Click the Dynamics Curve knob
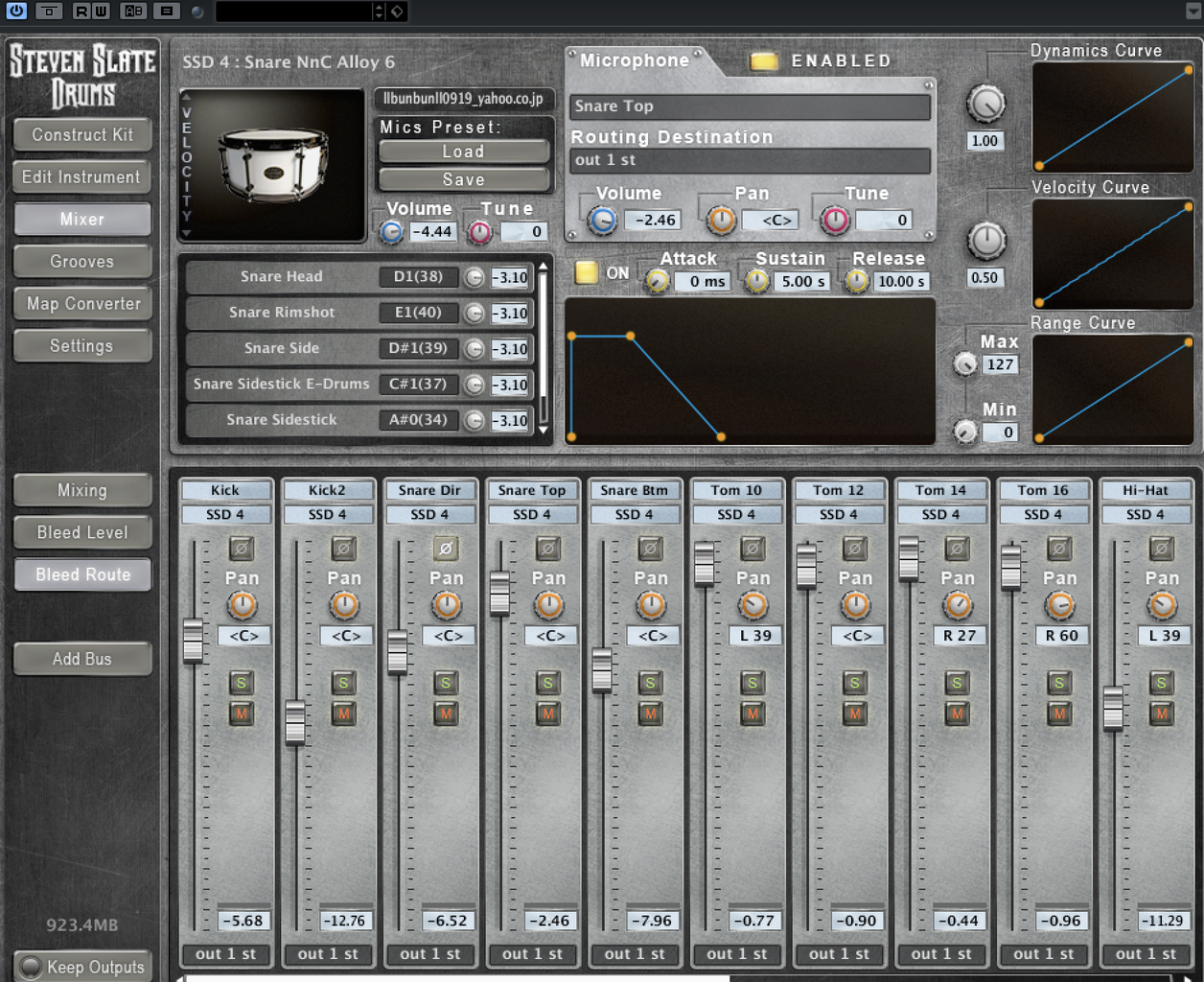The width and height of the screenshot is (1204, 982). click(985, 104)
